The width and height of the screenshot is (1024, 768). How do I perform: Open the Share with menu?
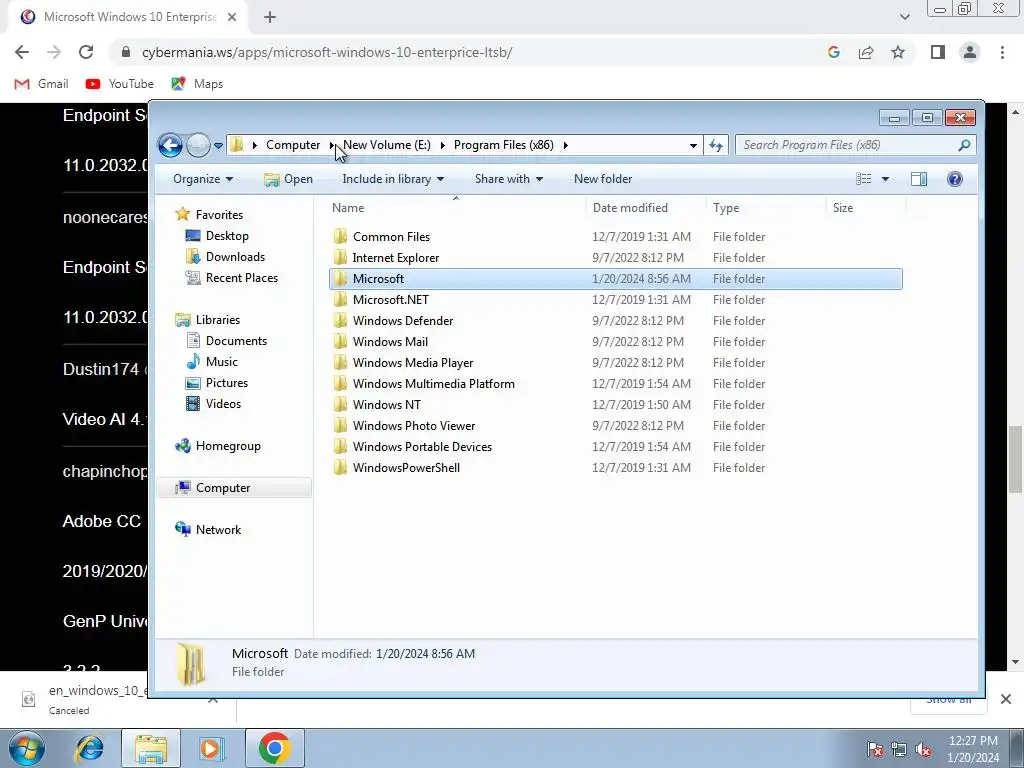click(509, 179)
